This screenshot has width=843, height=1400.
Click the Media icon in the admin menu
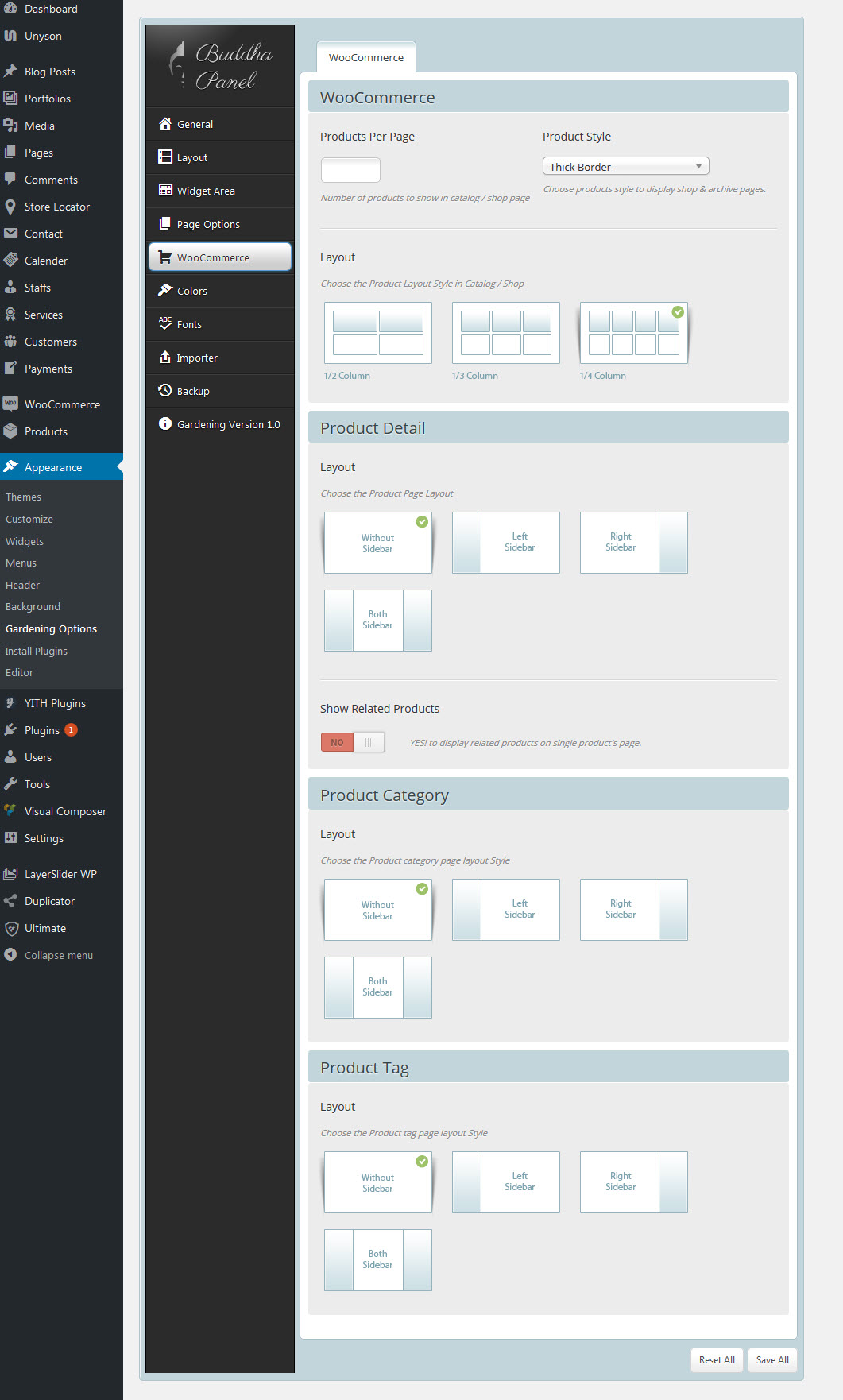(10, 126)
